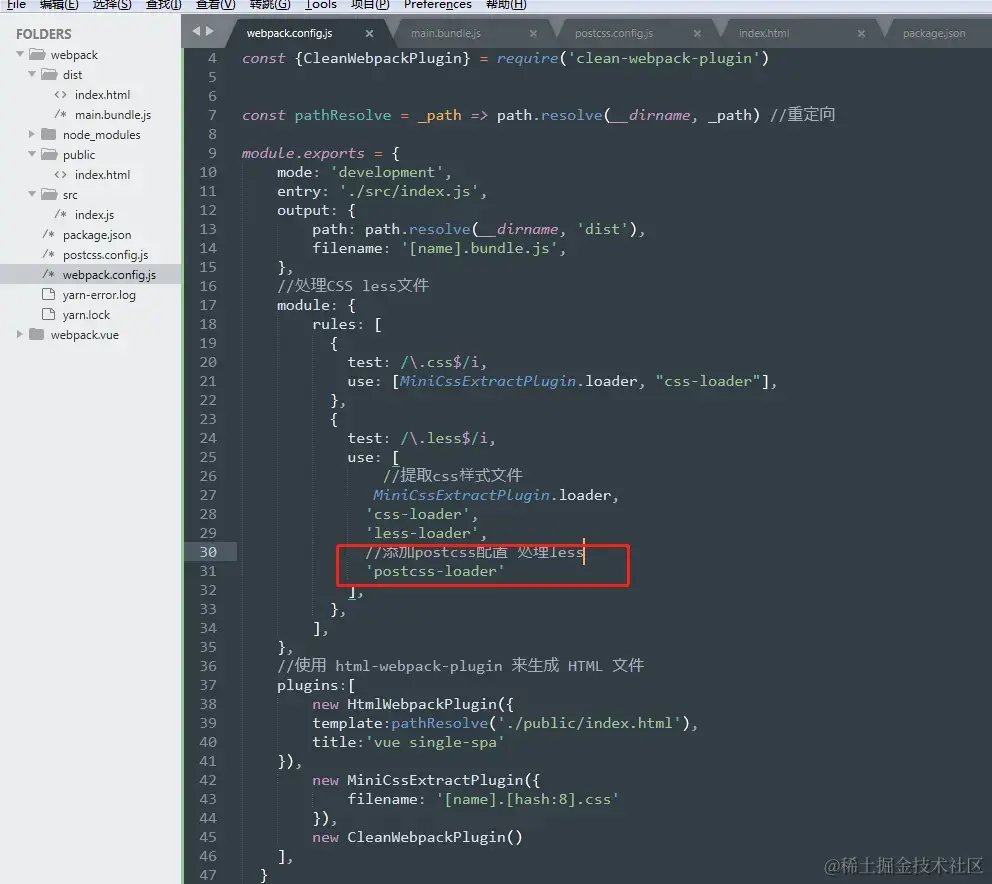The image size is (992, 884).
Task: Click code icon beside src index.js
Action: click(x=61, y=214)
